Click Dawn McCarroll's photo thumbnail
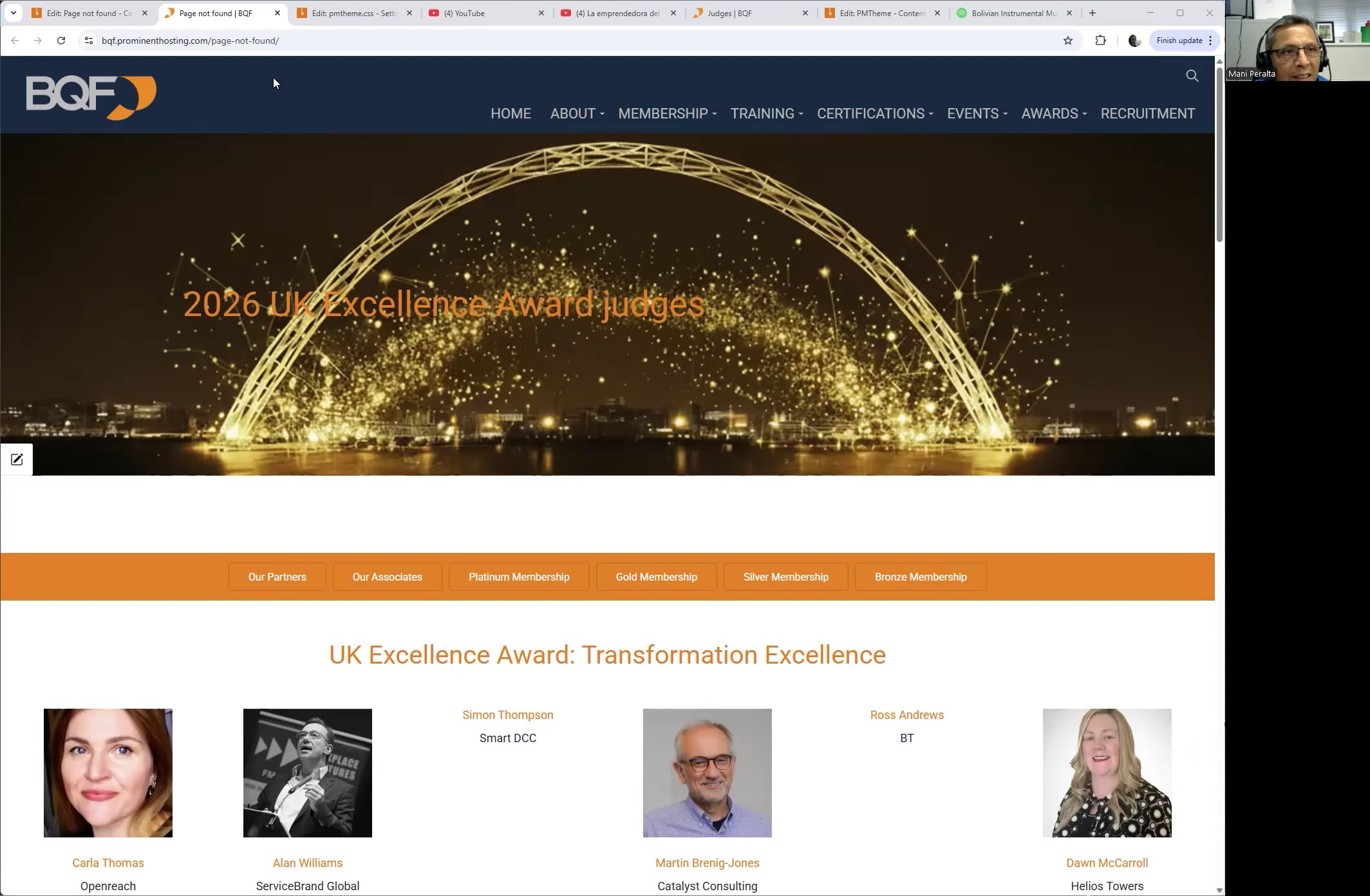The height and width of the screenshot is (896, 1370). click(x=1107, y=772)
